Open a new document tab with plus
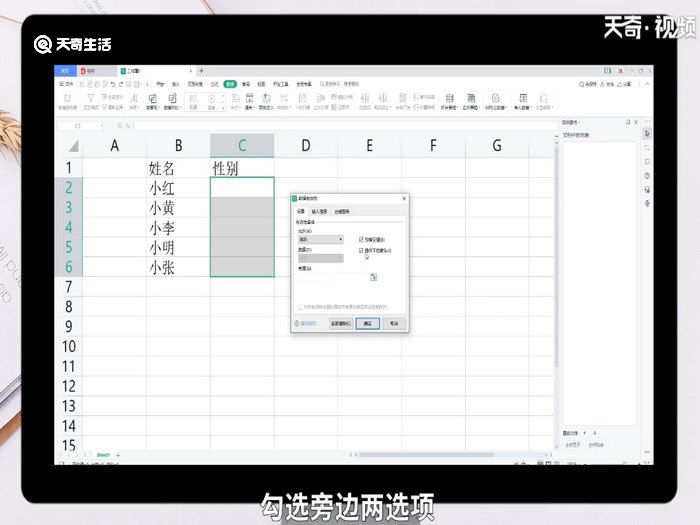The image size is (700, 525). tap(201, 71)
